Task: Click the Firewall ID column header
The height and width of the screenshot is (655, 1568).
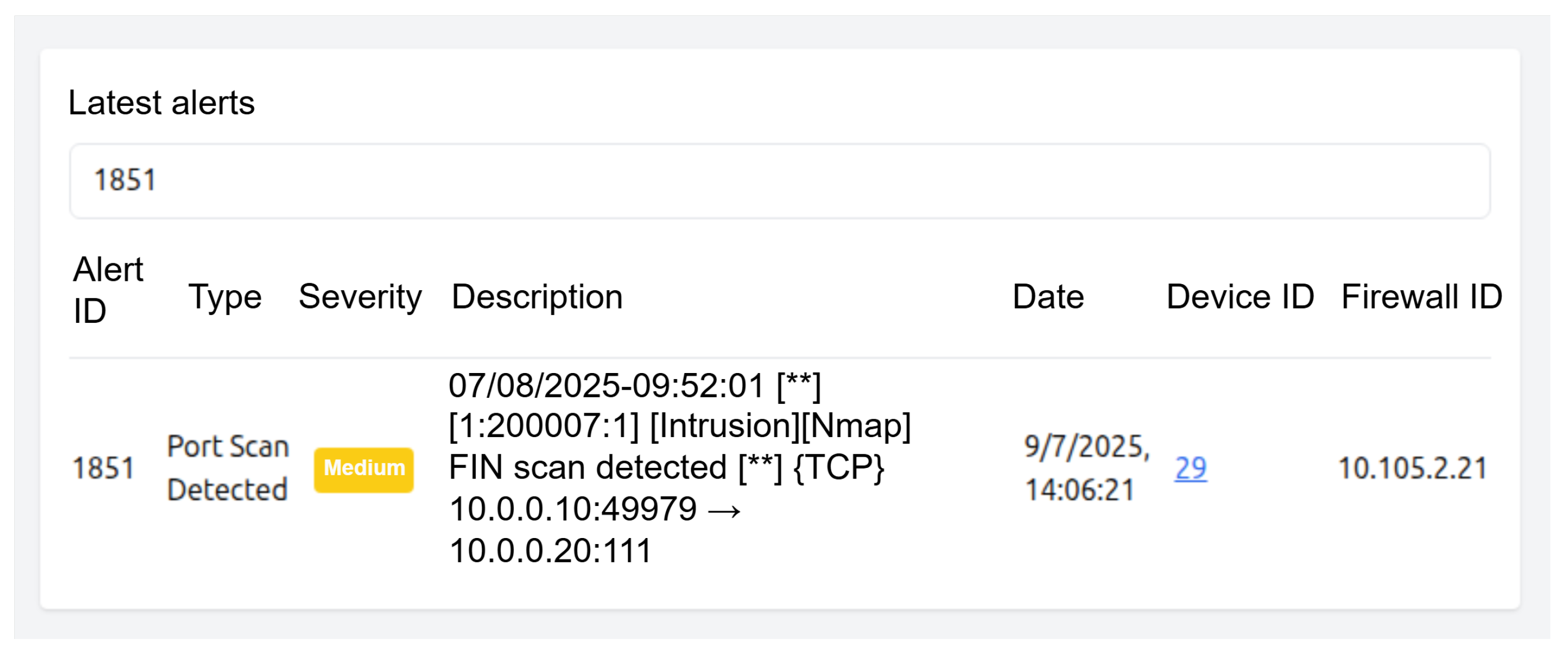Action: [x=1421, y=297]
